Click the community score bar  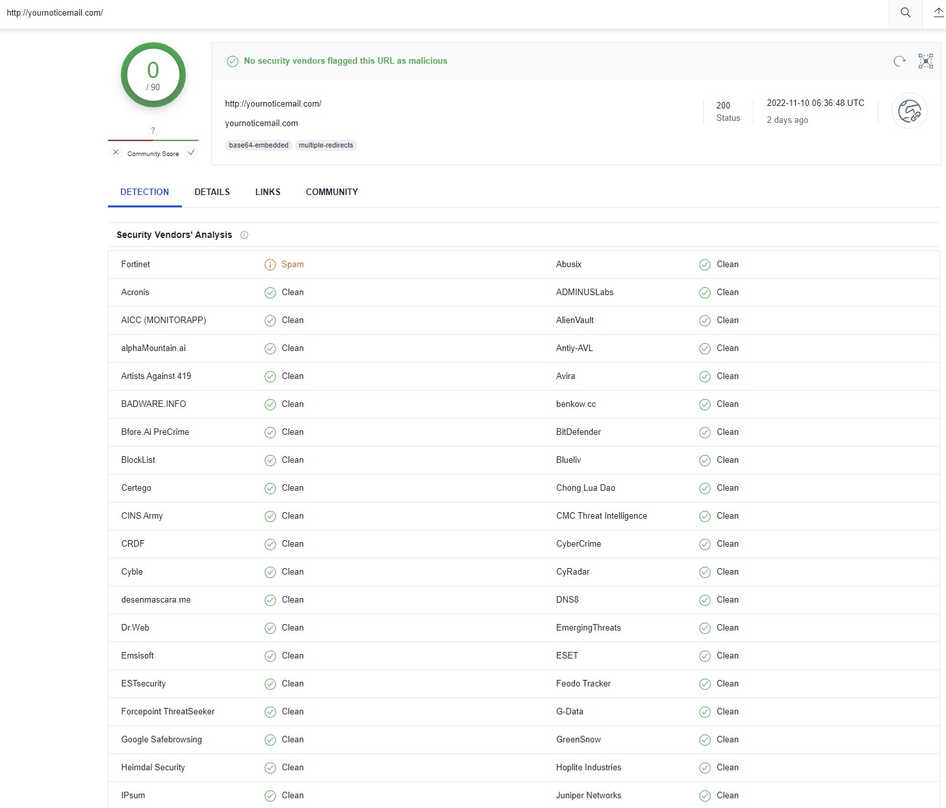pos(153,140)
